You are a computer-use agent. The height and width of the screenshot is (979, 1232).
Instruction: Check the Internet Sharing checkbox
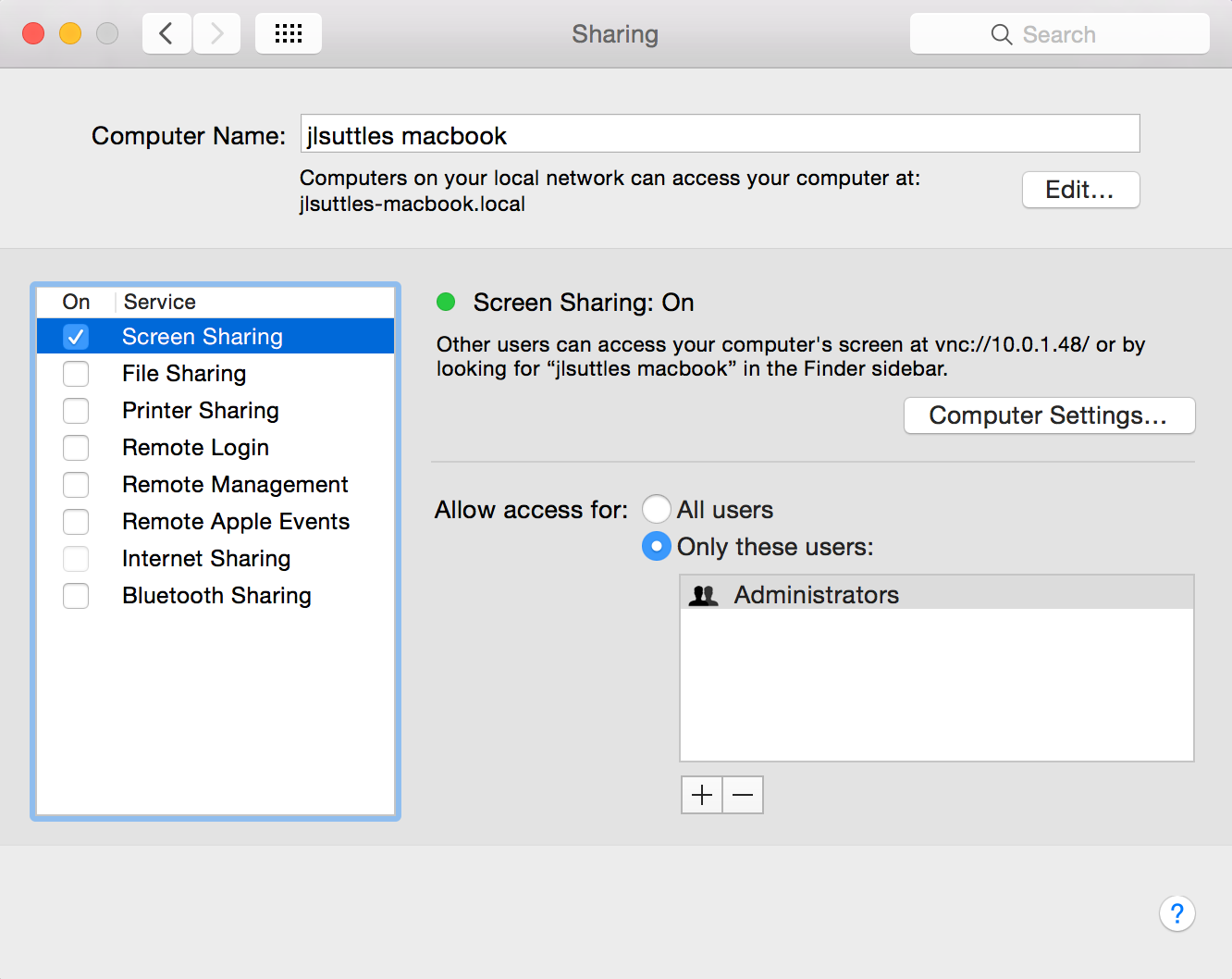pyautogui.click(x=76, y=559)
